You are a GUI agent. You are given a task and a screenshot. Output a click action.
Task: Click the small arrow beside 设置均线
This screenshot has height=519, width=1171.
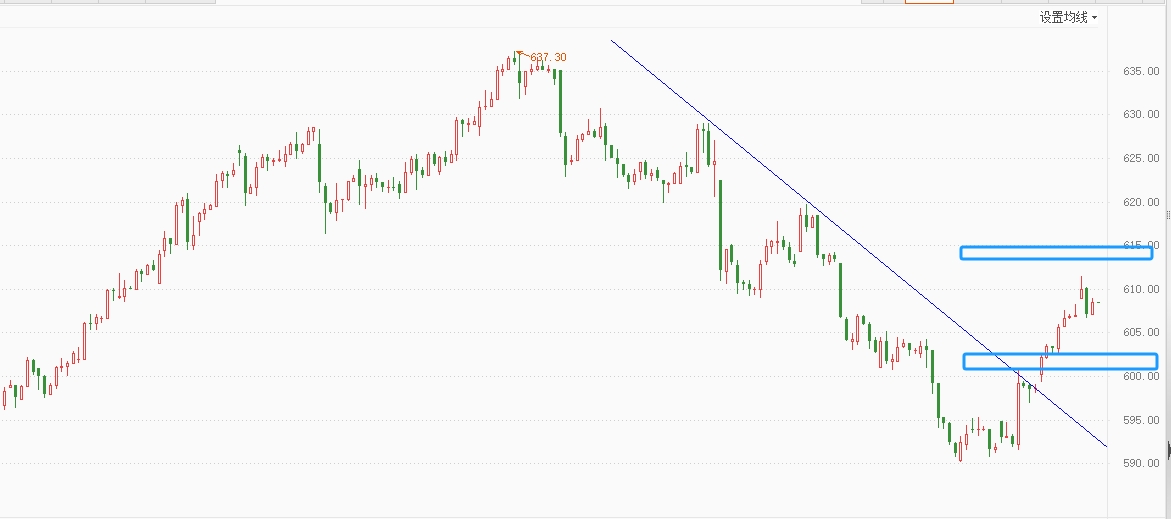click(1095, 18)
